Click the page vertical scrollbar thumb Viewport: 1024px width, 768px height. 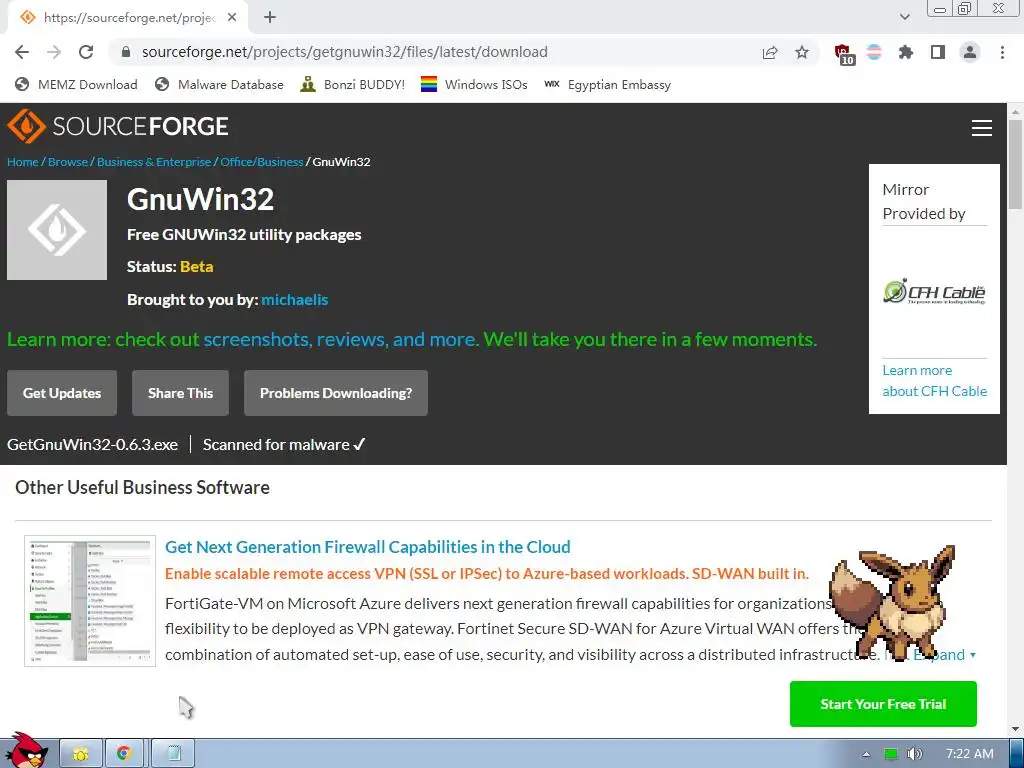pos(1016,165)
